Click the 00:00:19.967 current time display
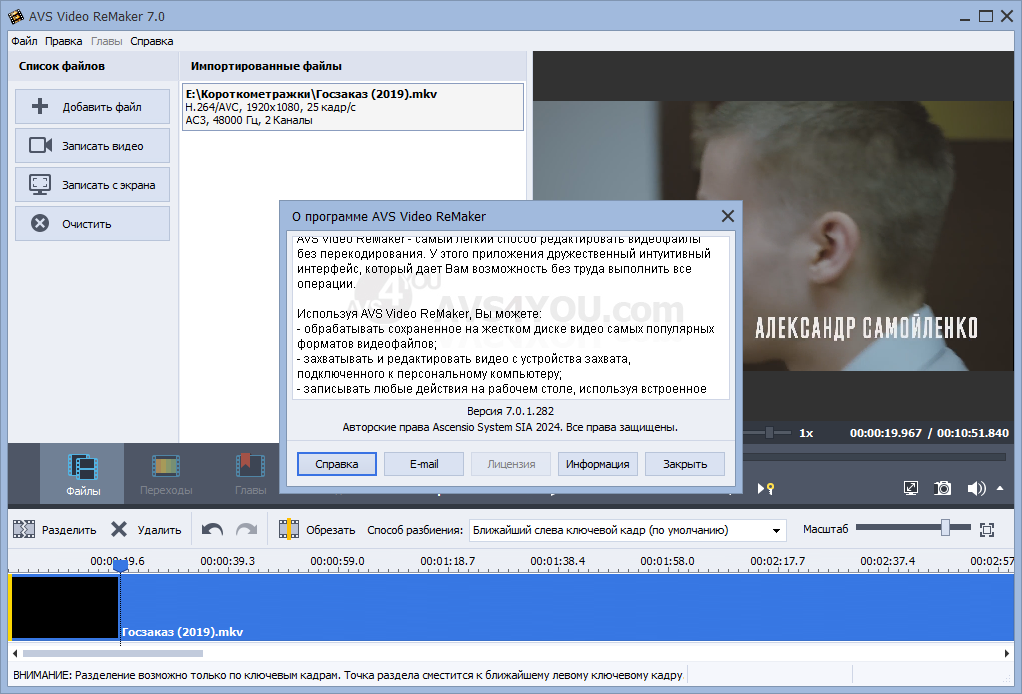This screenshot has width=1022, height=694. [x=885, y=433]
